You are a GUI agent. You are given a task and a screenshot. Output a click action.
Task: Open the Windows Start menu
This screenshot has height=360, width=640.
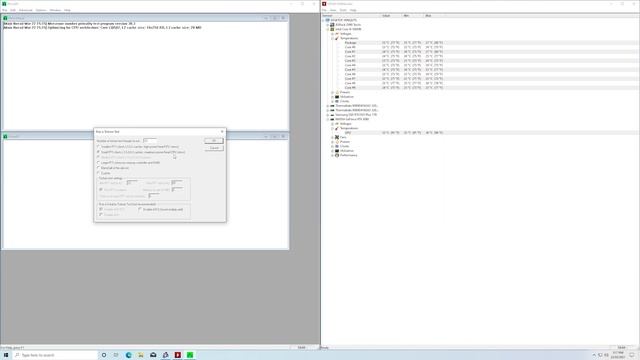point(6,355)
